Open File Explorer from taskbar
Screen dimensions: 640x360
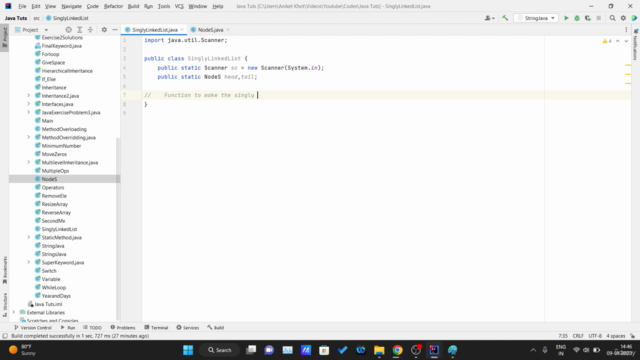pyautogui.click(x=379, y=350)
